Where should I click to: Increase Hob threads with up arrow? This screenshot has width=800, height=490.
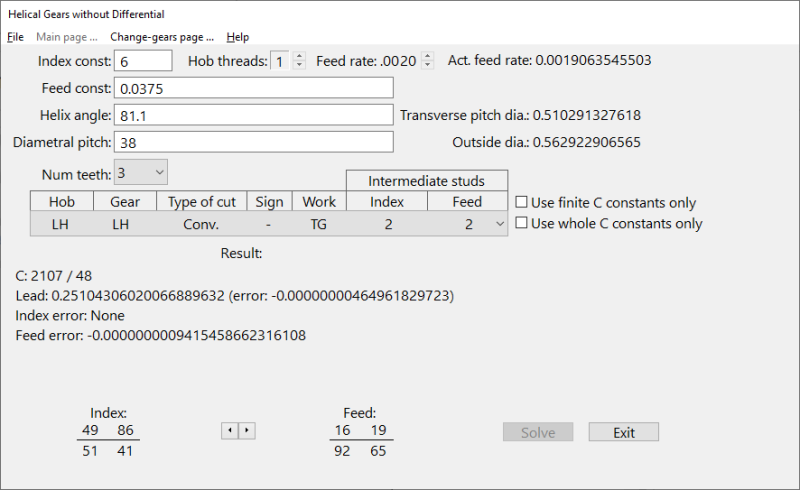[299, 56]
